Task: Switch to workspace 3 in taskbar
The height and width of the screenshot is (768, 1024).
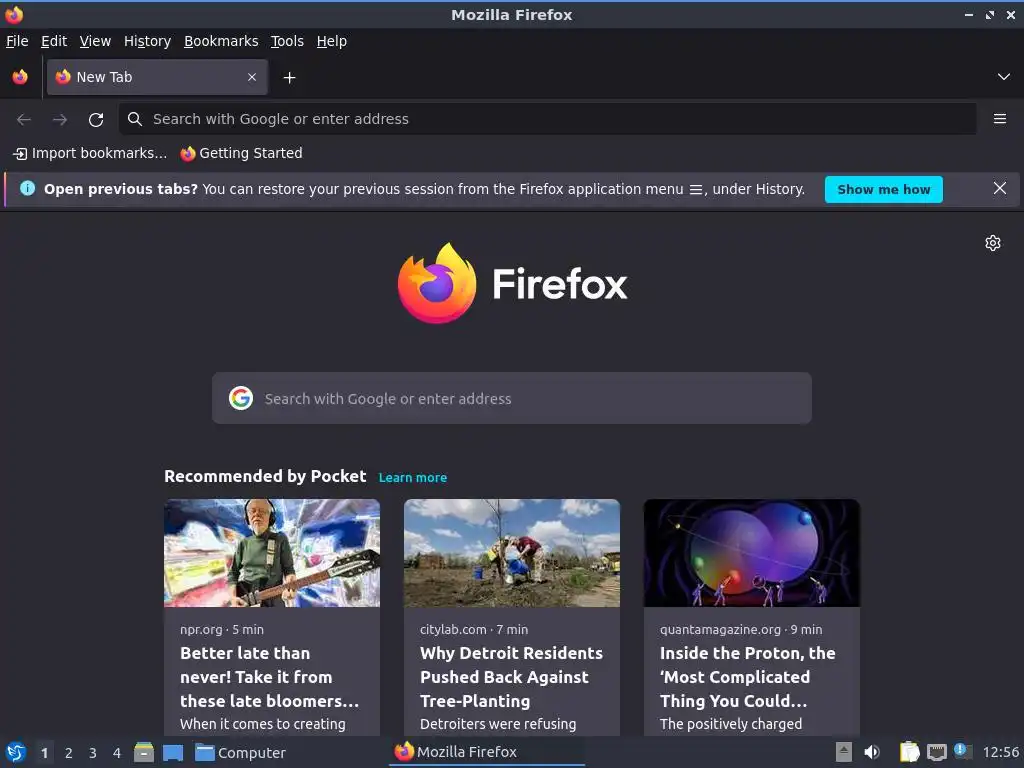Action: coord(93,753)
